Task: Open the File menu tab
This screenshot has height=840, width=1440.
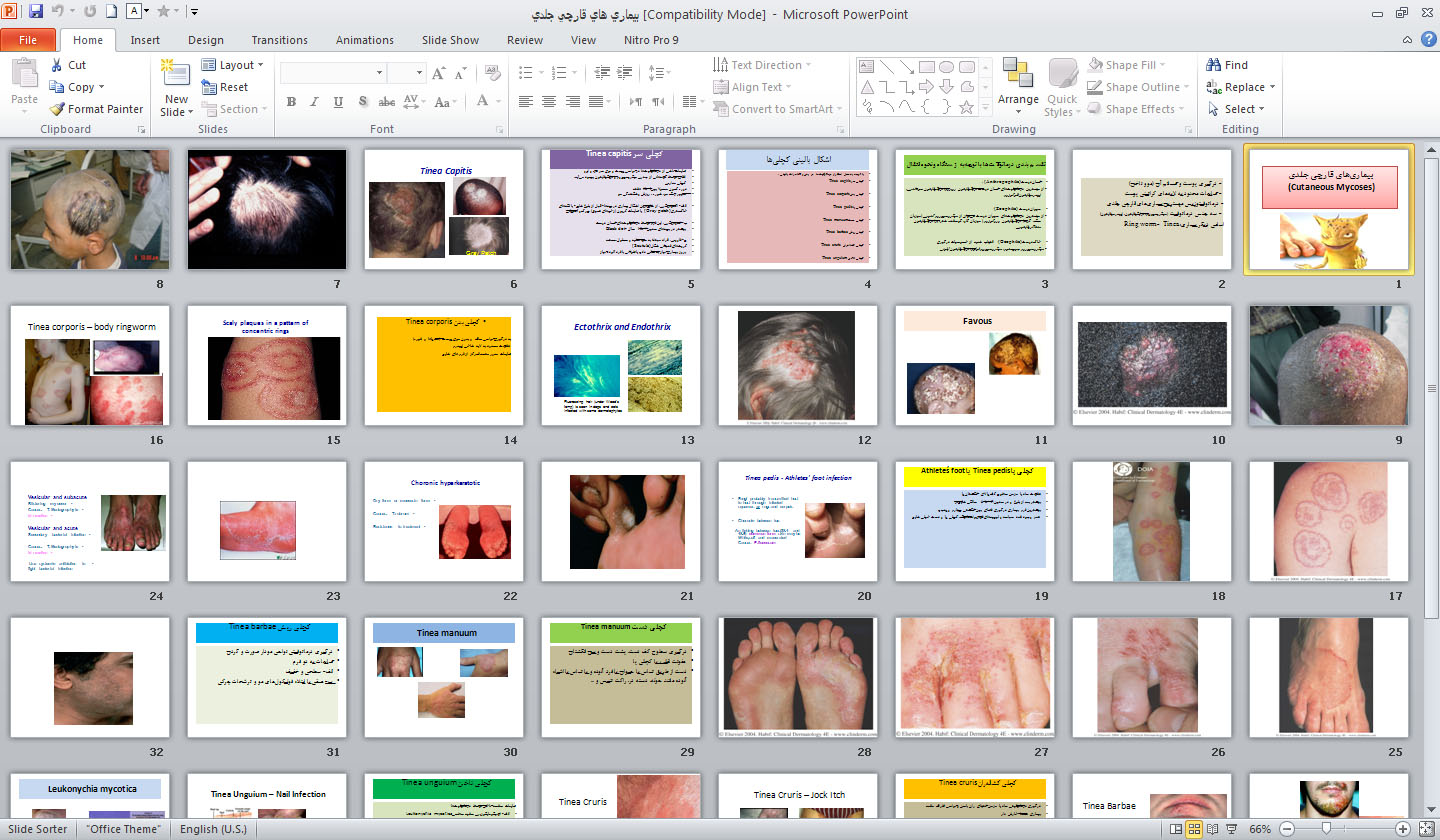Action: point(28,40)
